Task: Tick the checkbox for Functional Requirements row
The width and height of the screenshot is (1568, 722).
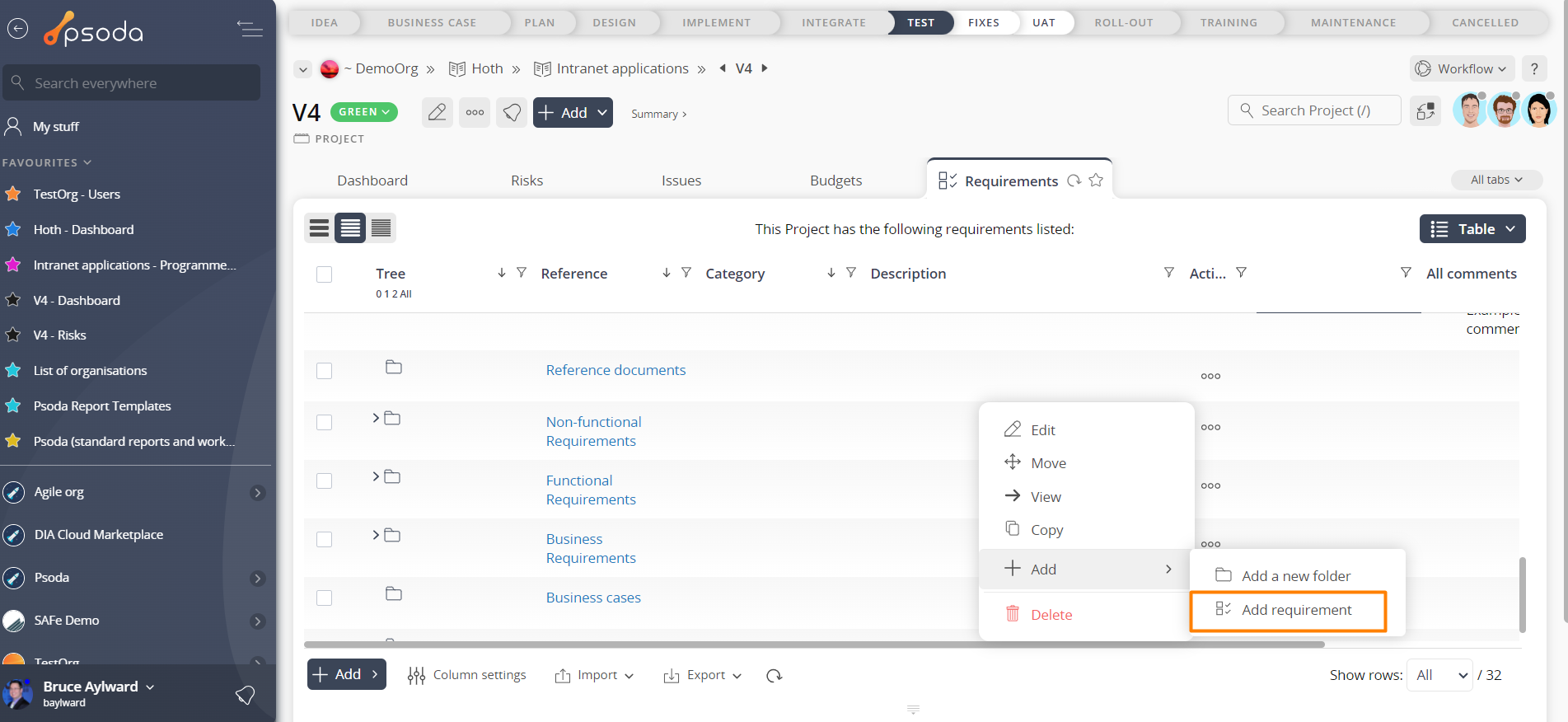Action: coord(325,481)
